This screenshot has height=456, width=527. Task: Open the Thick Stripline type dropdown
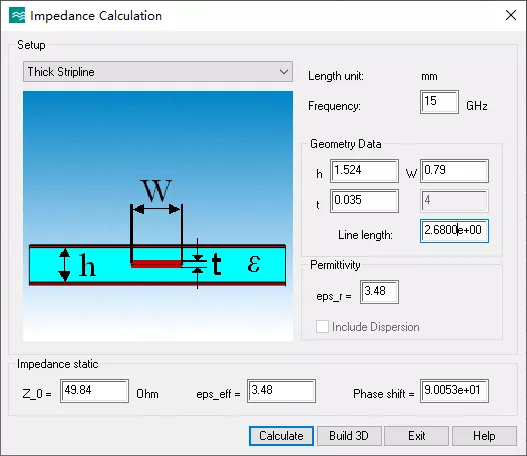tap(158, 72)
